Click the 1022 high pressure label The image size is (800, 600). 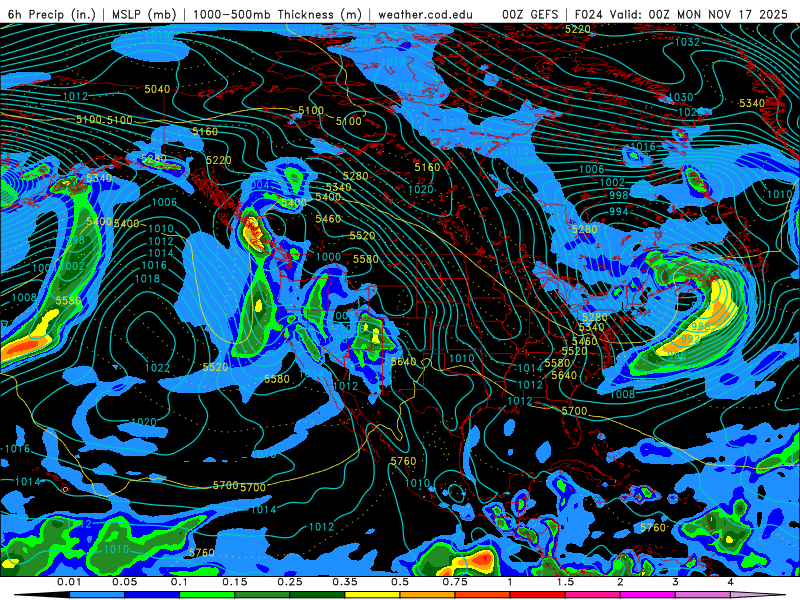[x=158, y=368]
